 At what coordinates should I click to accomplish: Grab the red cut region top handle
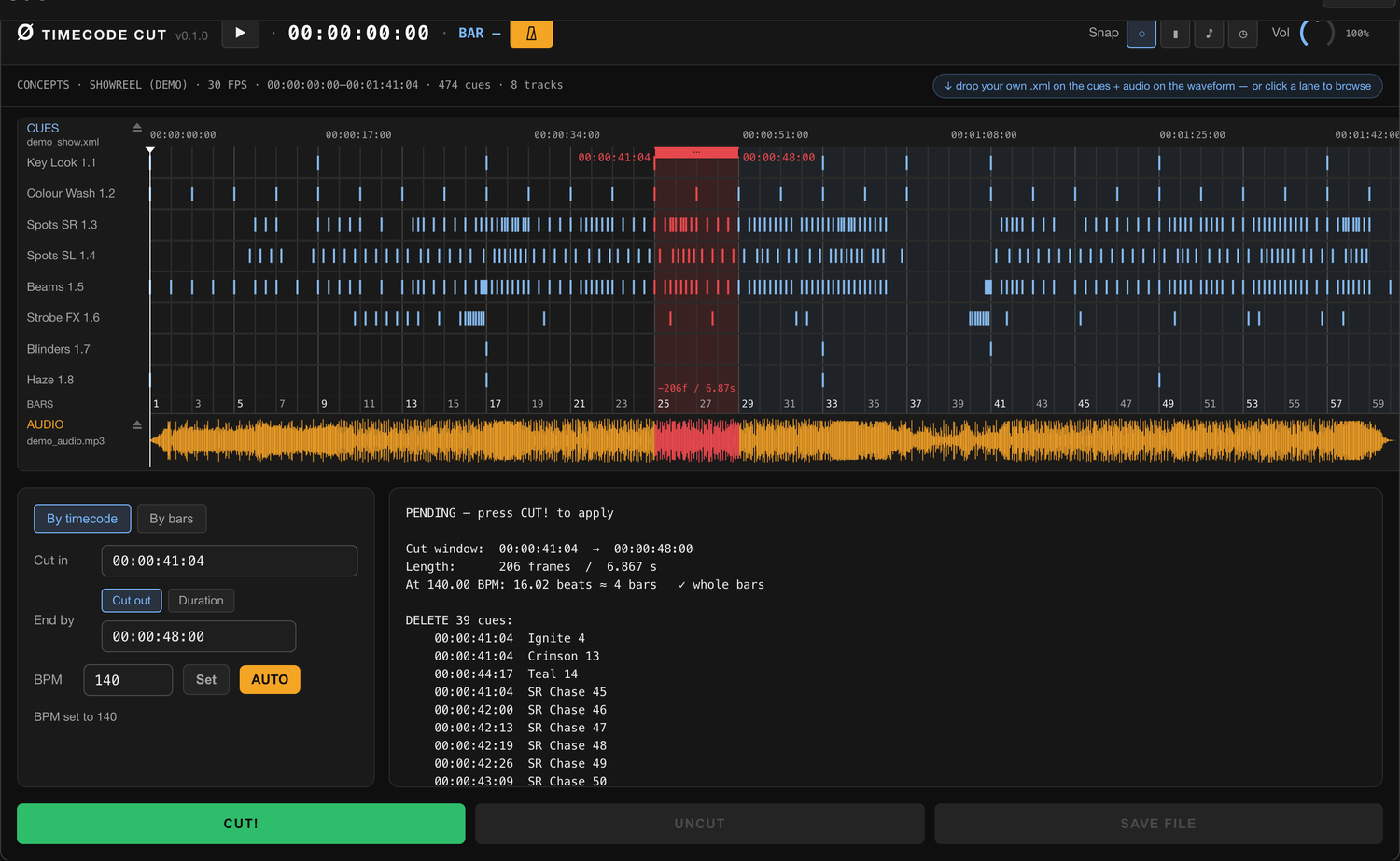click(696, 152)
